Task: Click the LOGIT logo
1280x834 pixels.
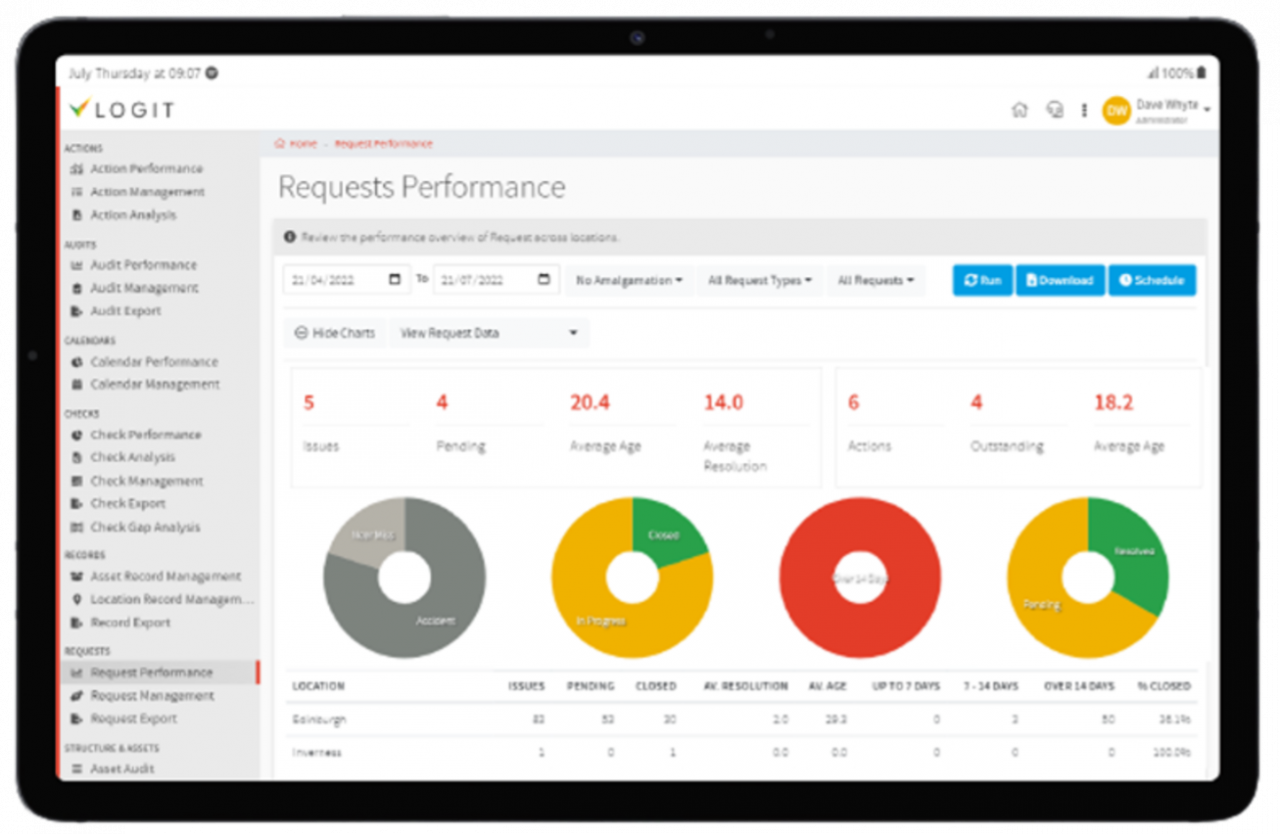Action: pyautogui.click(x=122, y=109)
